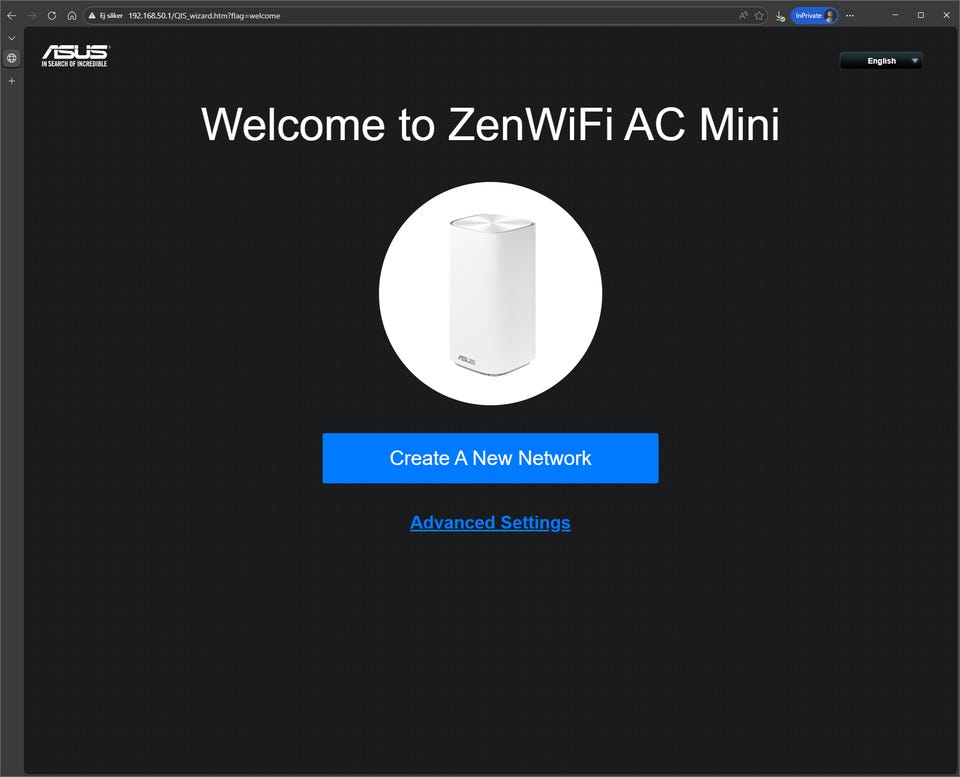Minimize the browser window
The image size is (960, 777).
(895, 15)
